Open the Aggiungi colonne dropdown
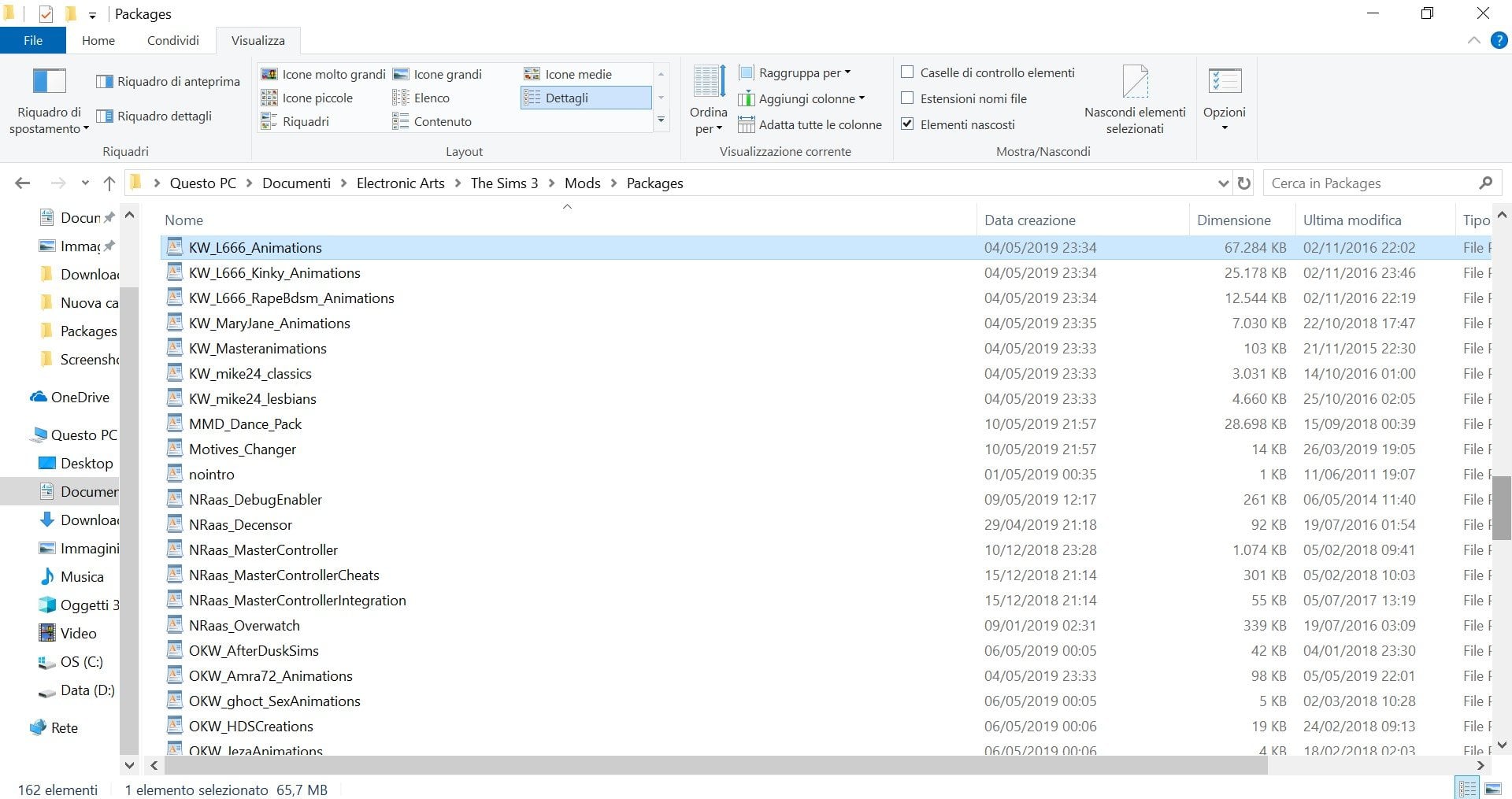 click(802, 98)
